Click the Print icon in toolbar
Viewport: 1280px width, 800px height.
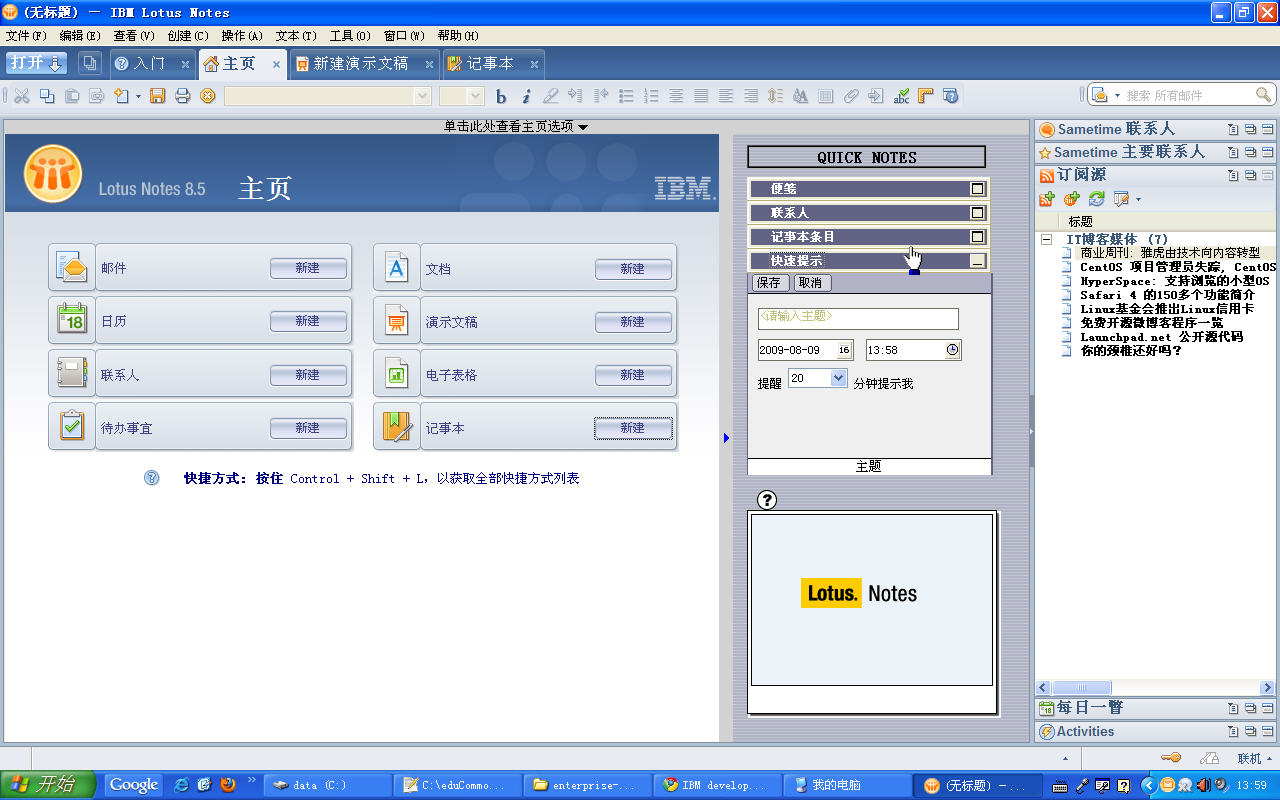click(182, 96)
